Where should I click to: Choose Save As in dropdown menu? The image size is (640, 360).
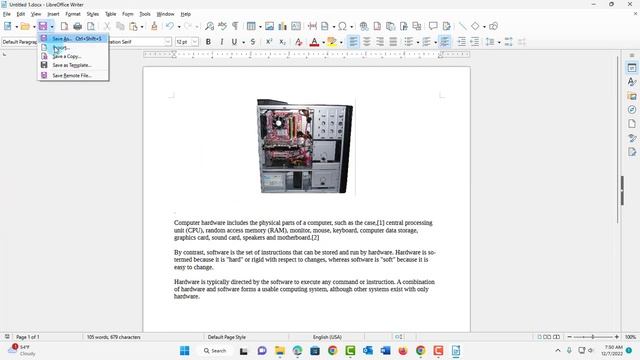tap(73, 38)
